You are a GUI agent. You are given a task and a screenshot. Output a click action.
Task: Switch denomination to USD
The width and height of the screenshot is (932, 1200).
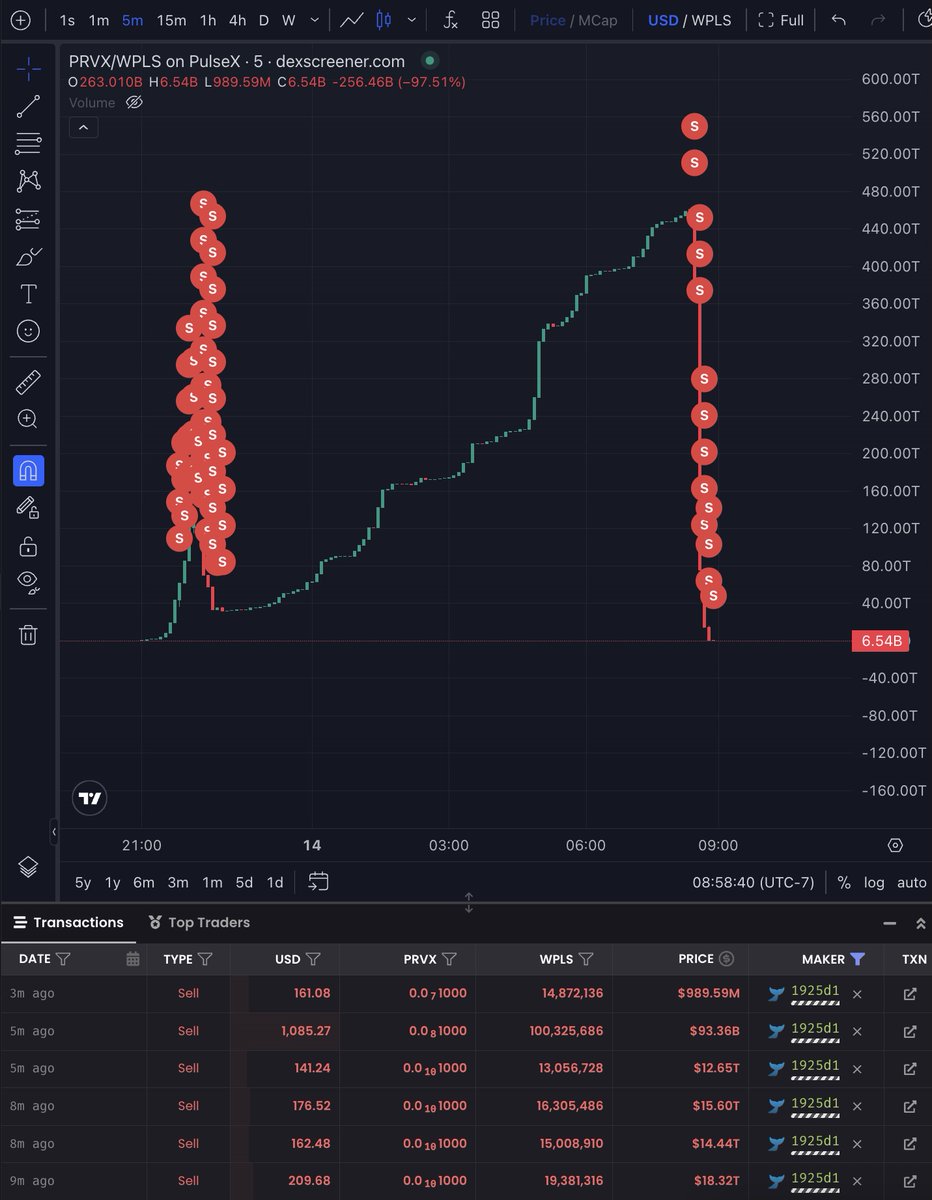(x=663, y=20)
